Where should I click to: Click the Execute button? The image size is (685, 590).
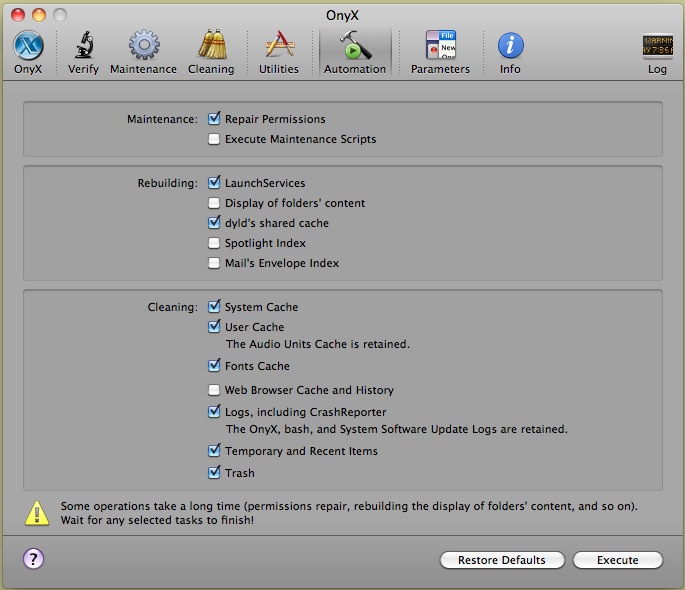click(617, 560)
